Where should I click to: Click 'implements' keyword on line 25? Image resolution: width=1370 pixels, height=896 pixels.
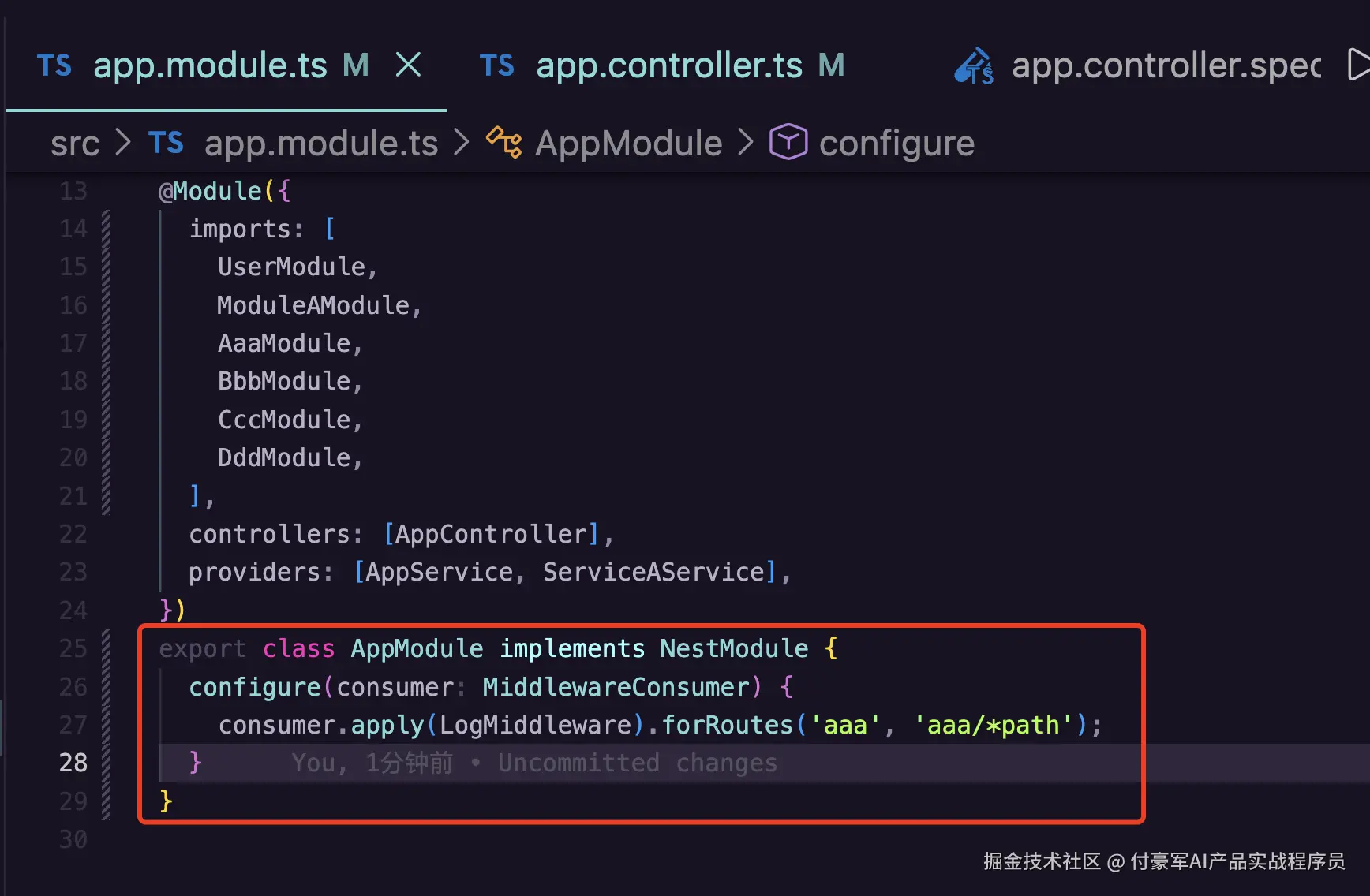point(572,648)
